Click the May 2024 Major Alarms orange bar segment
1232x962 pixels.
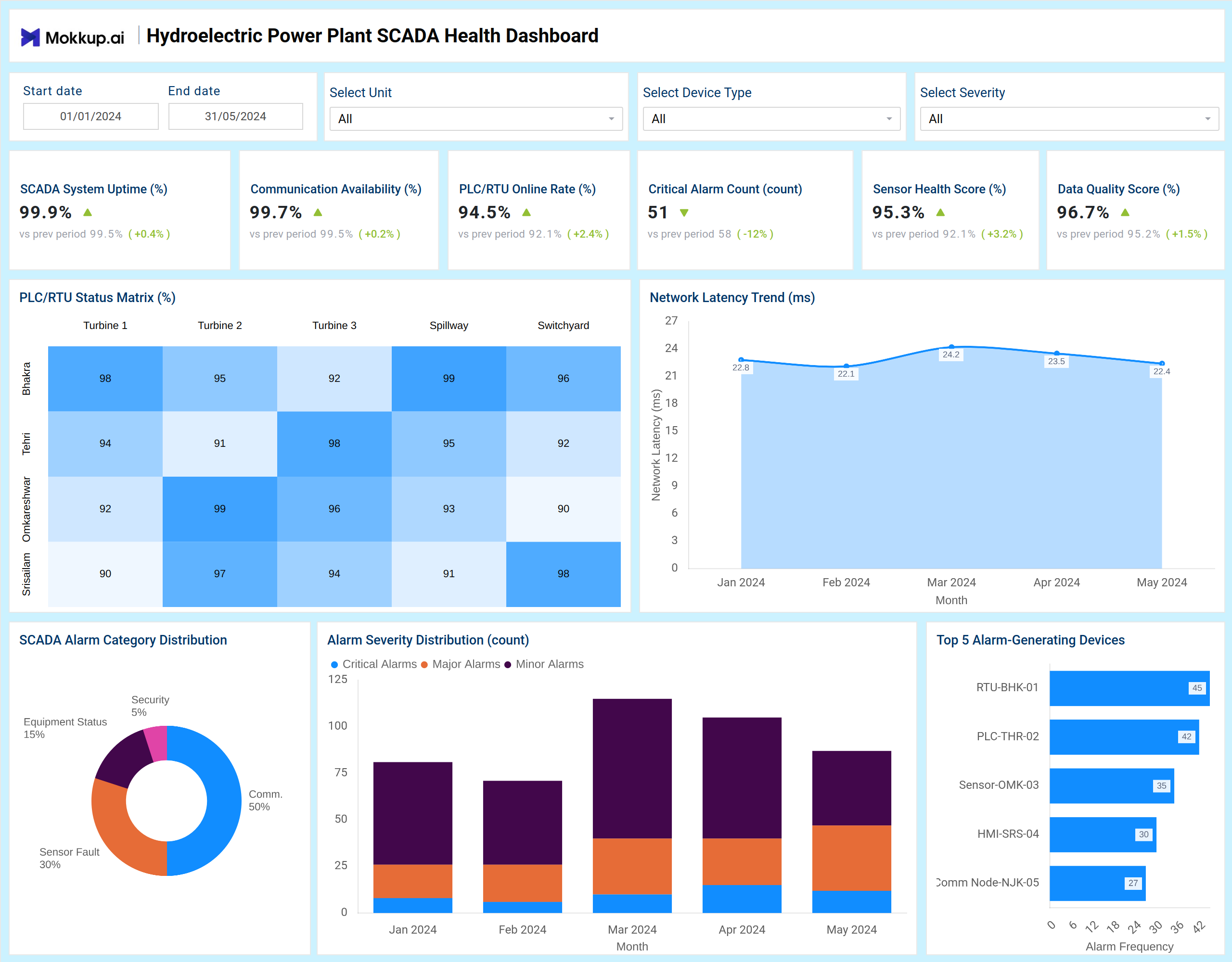[852, 858]
